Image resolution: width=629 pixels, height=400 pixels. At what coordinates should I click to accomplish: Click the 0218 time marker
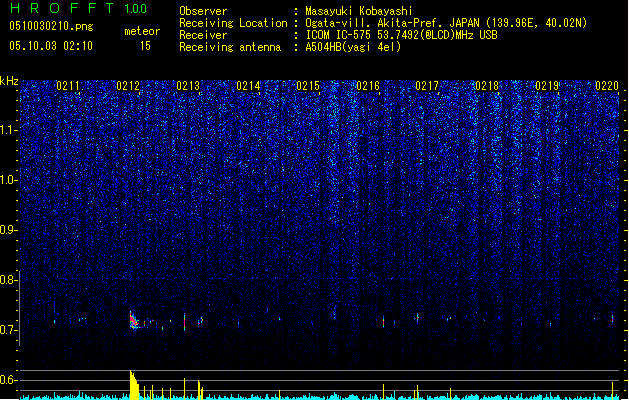pos(487,86)
